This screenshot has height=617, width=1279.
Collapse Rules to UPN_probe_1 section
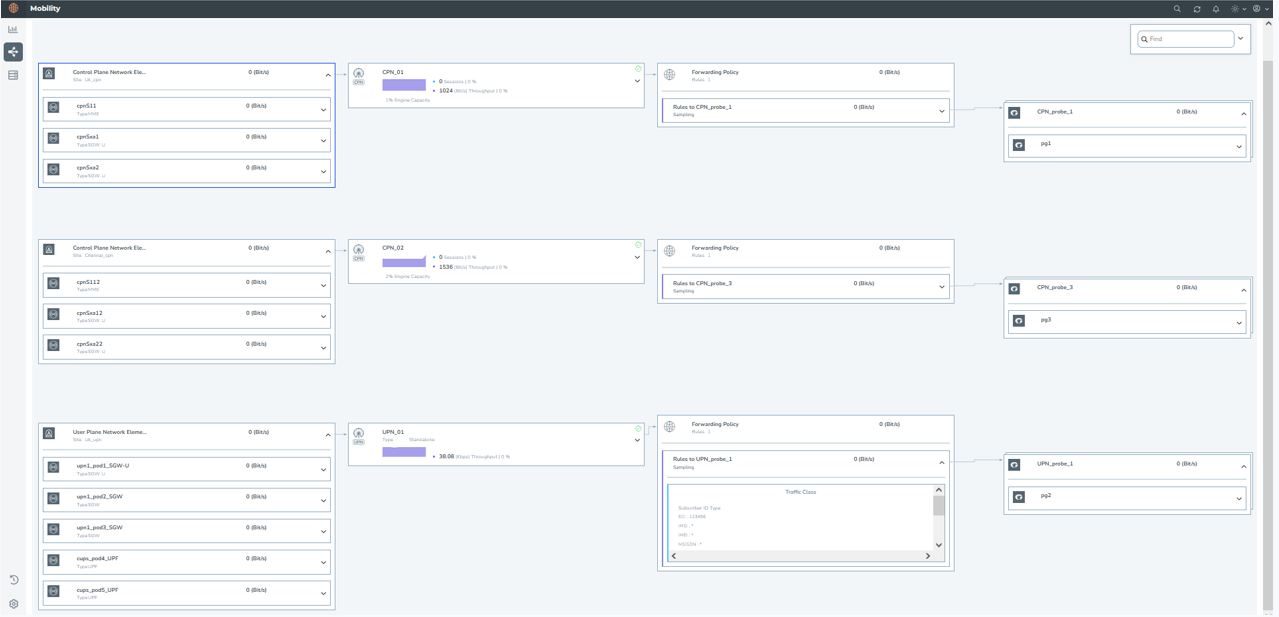(941, 463)
